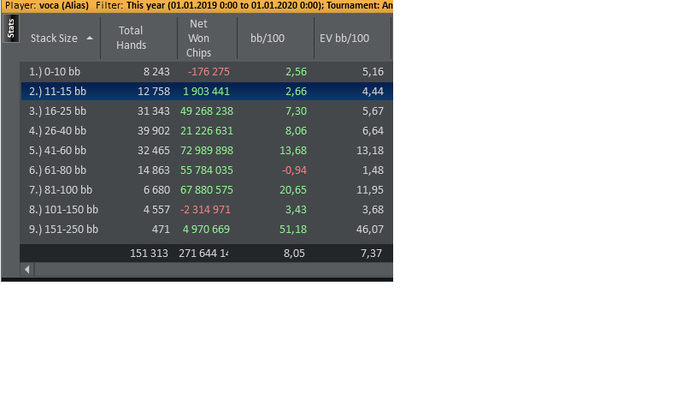
Task: Select row 2.) 11-15 bb
Action: tap(206, 91)
